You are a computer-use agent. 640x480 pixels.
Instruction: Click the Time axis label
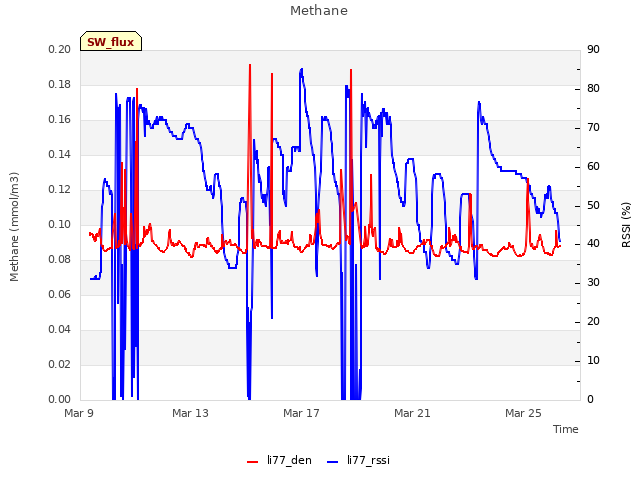pyautogui.click(x=566, y=429)
